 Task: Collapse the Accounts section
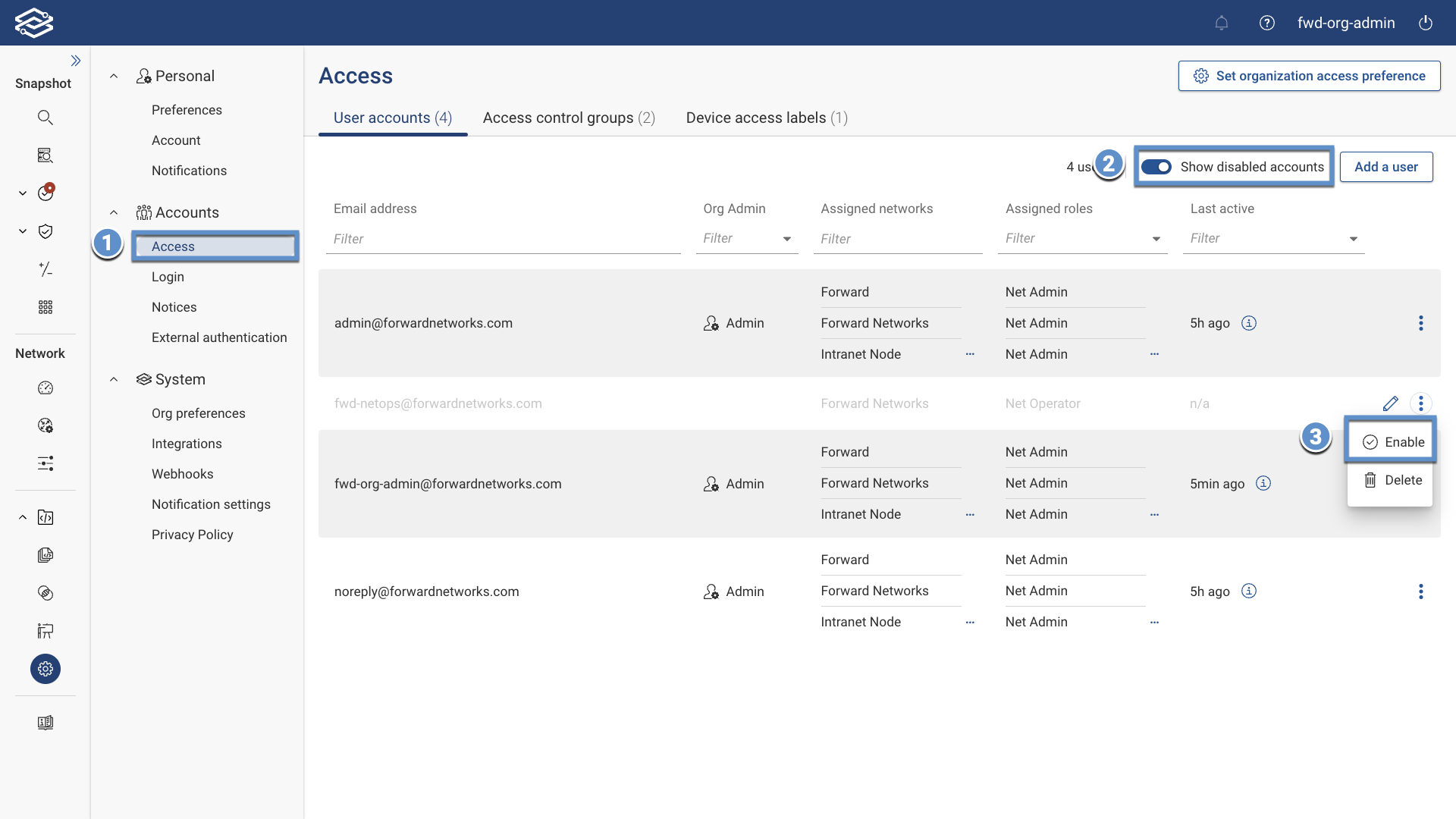[x=114, y=212]
